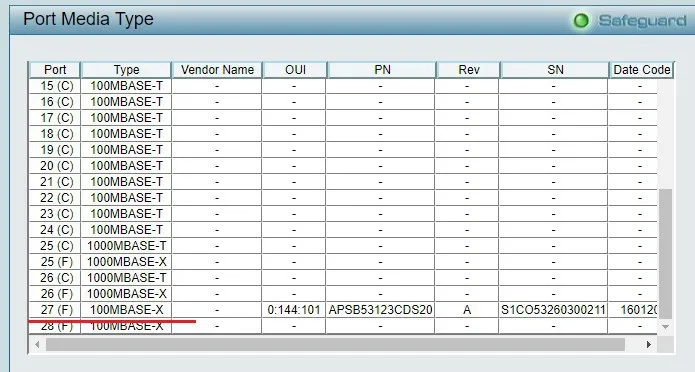695x372 pixels.
Task: Click 1000MBASE-T type for port 26 (C)
Action: [x=127, y=277]
